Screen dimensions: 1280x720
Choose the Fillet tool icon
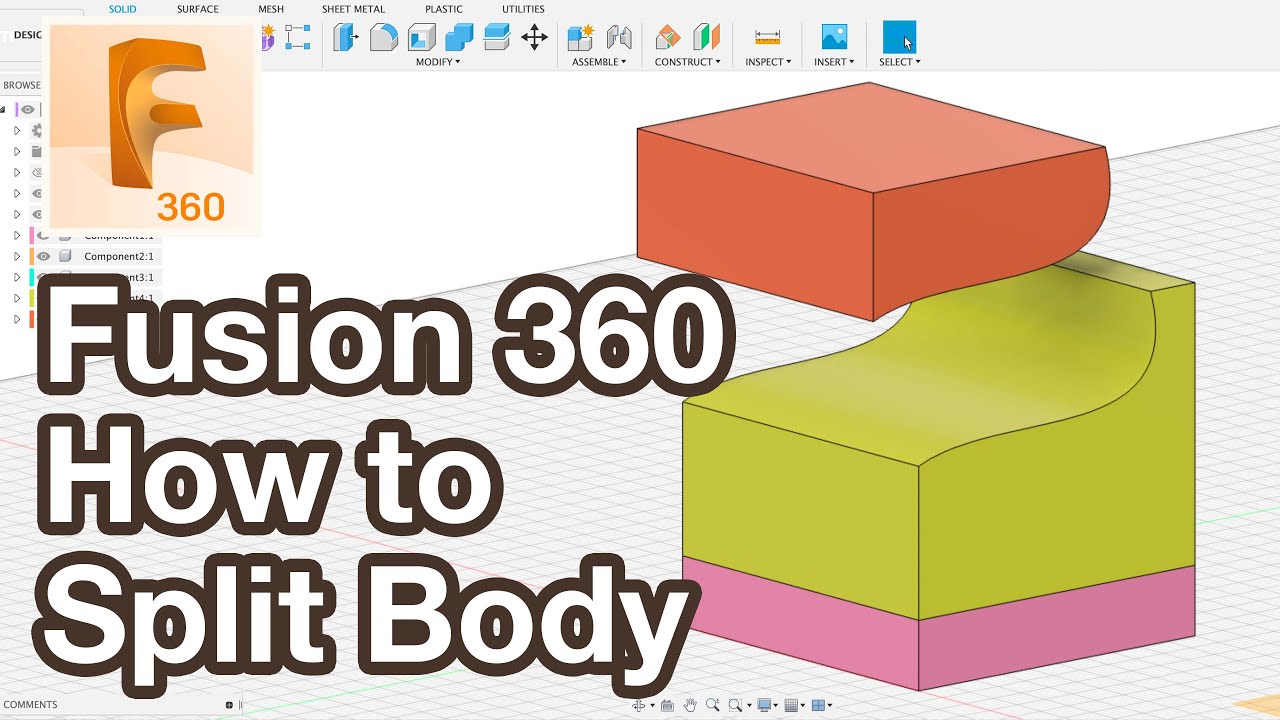383,38
